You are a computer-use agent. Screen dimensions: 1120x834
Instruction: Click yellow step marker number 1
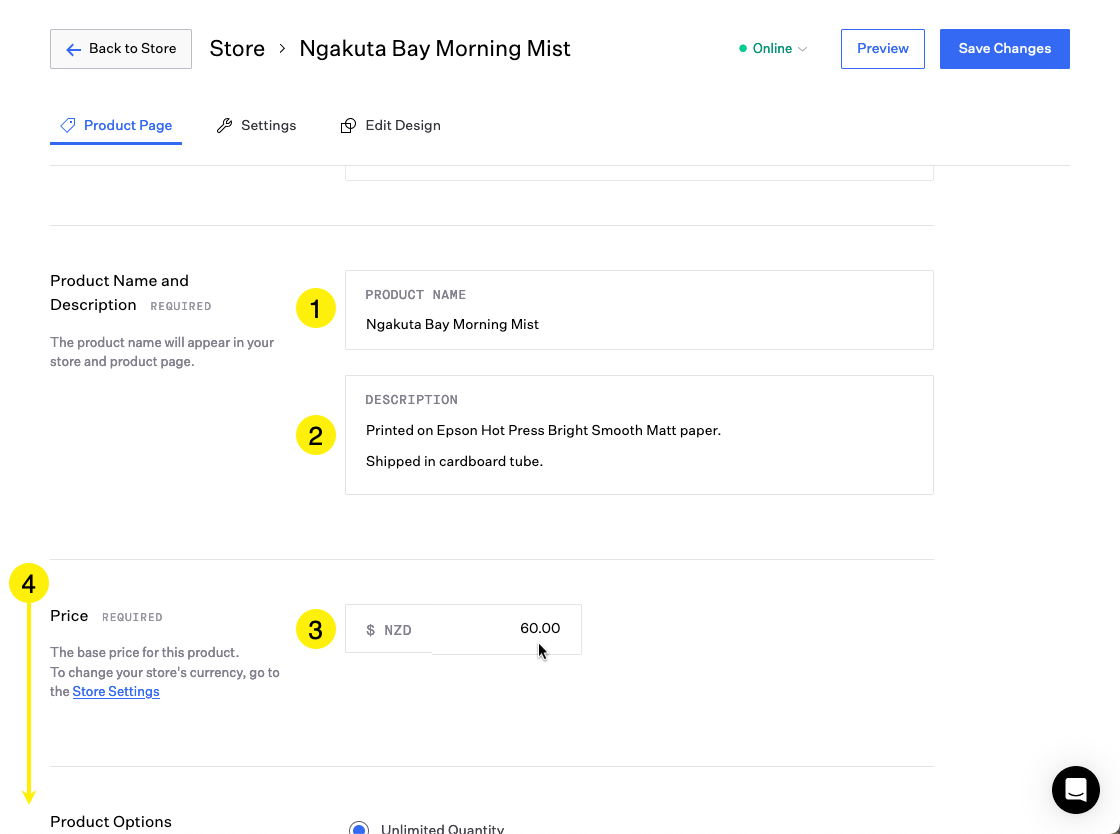click(316, 309)
